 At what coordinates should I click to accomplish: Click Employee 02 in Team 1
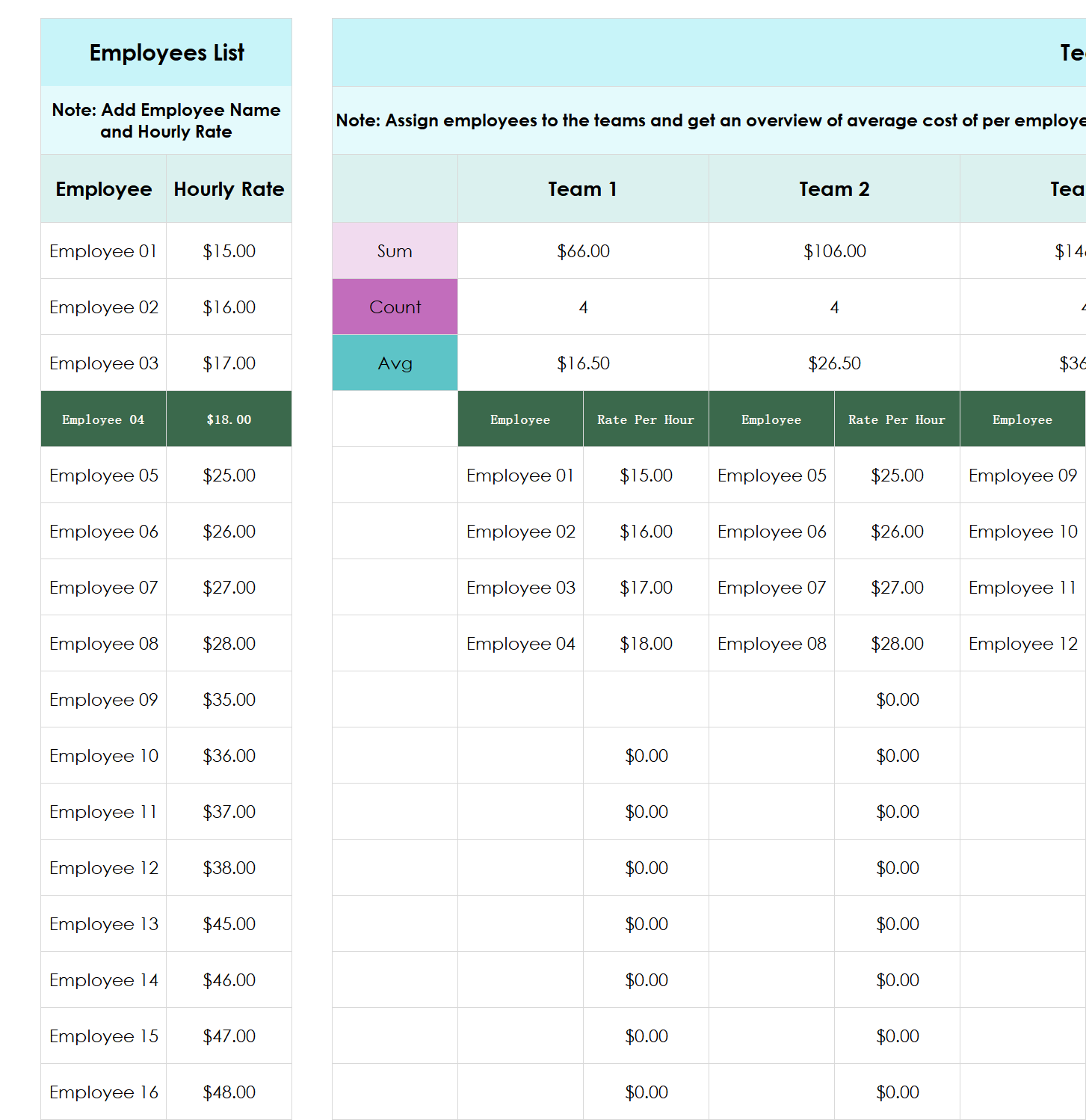(520, 531)
